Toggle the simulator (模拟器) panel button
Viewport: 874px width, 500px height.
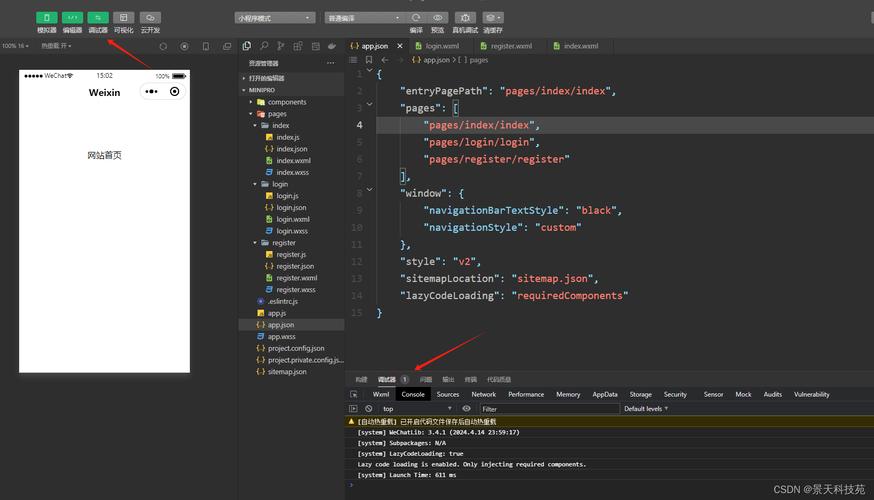(47, 18)
